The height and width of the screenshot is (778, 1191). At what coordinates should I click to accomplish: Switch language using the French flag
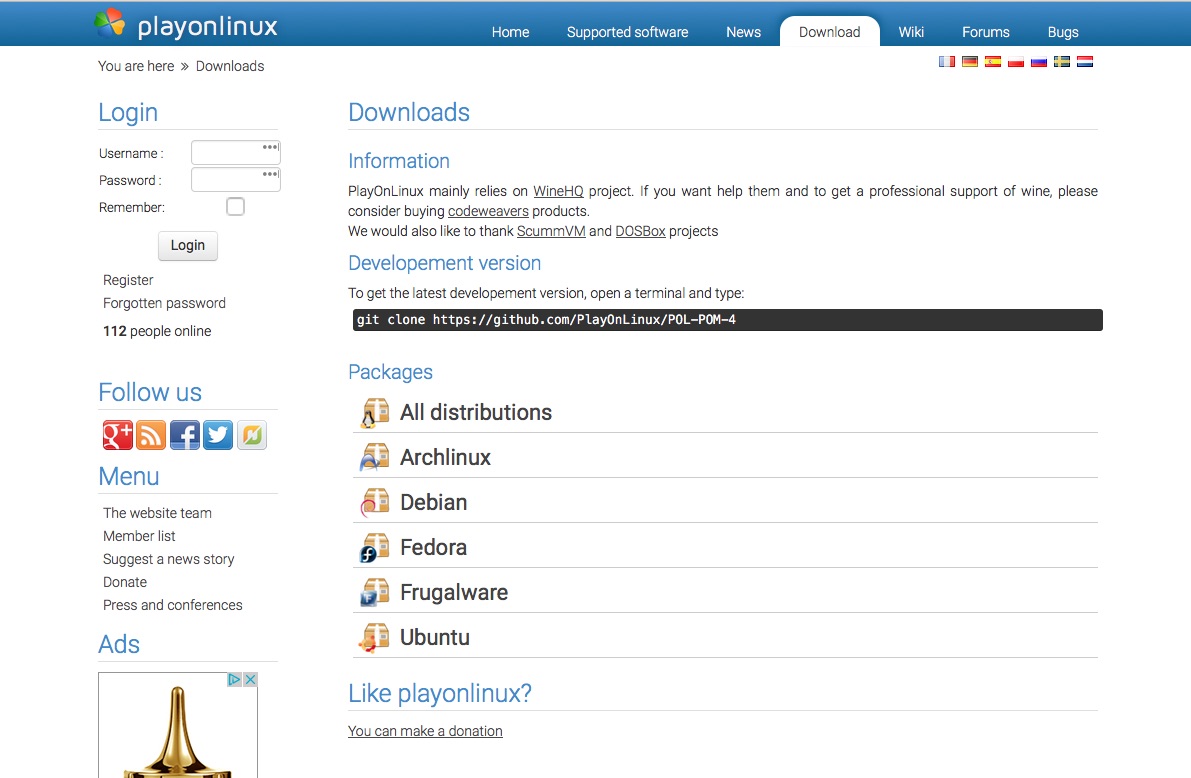(x=946, y=62)
